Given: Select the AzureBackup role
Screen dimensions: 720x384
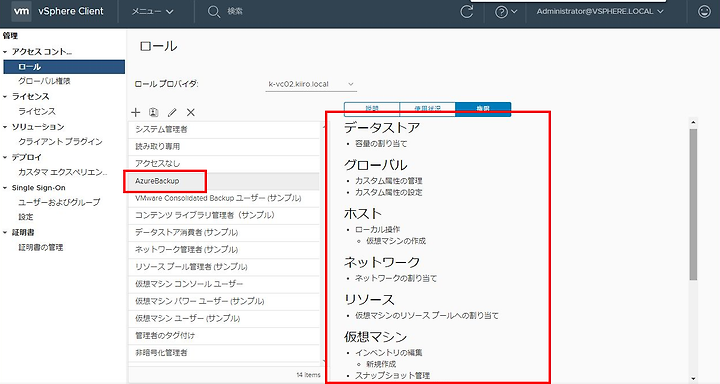Looking at the screenshot, I should pyautogui.click(x=224, y=181).
